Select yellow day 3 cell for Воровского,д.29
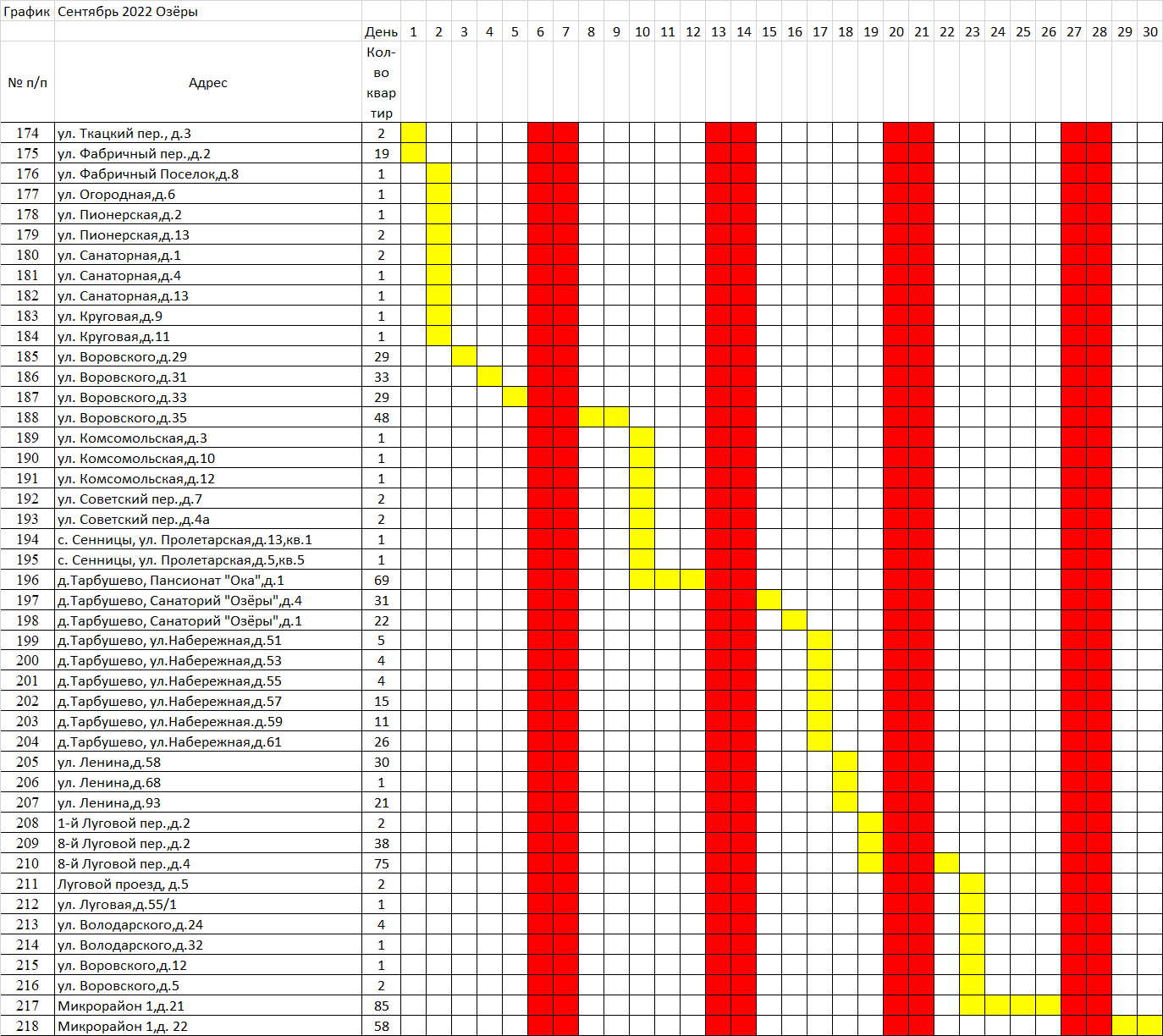The image size is (1163, 1036). pyautogui.click(x=464, y=356)
